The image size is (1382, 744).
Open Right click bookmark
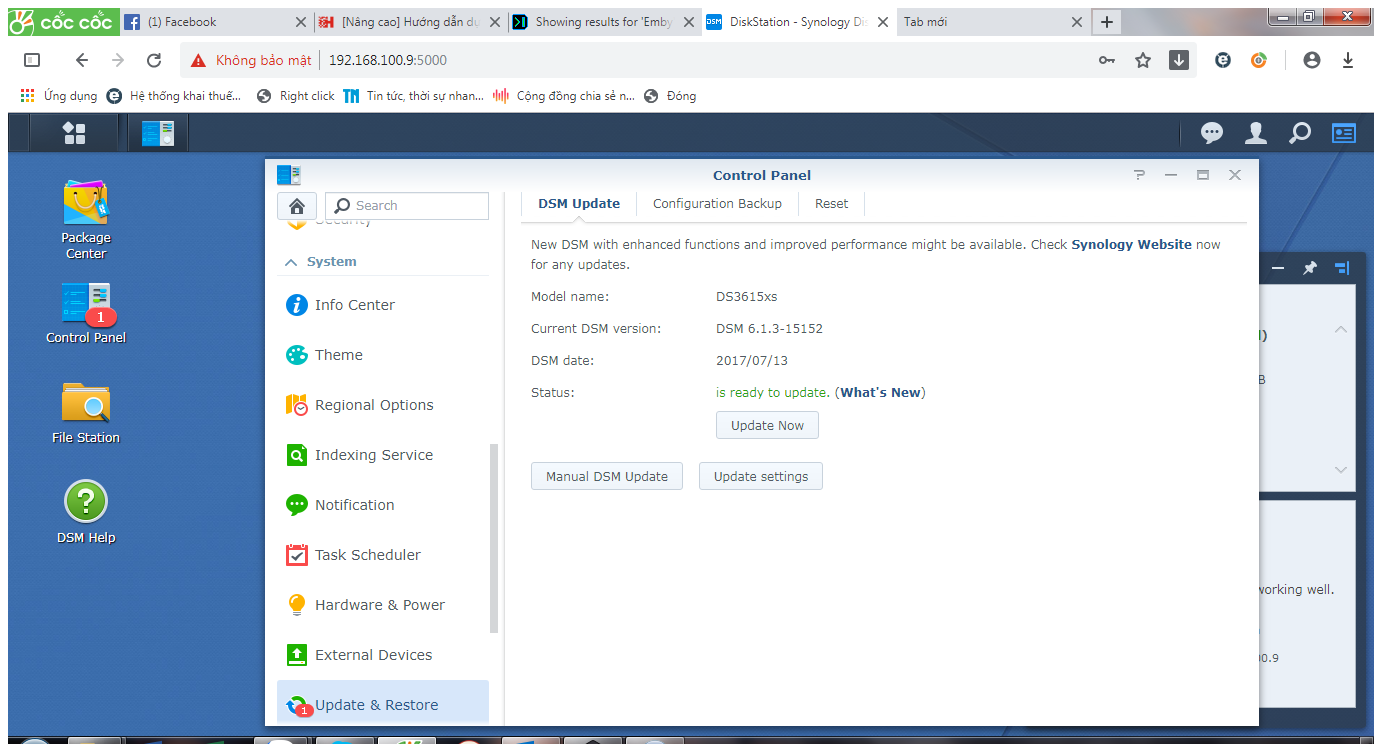296,96
